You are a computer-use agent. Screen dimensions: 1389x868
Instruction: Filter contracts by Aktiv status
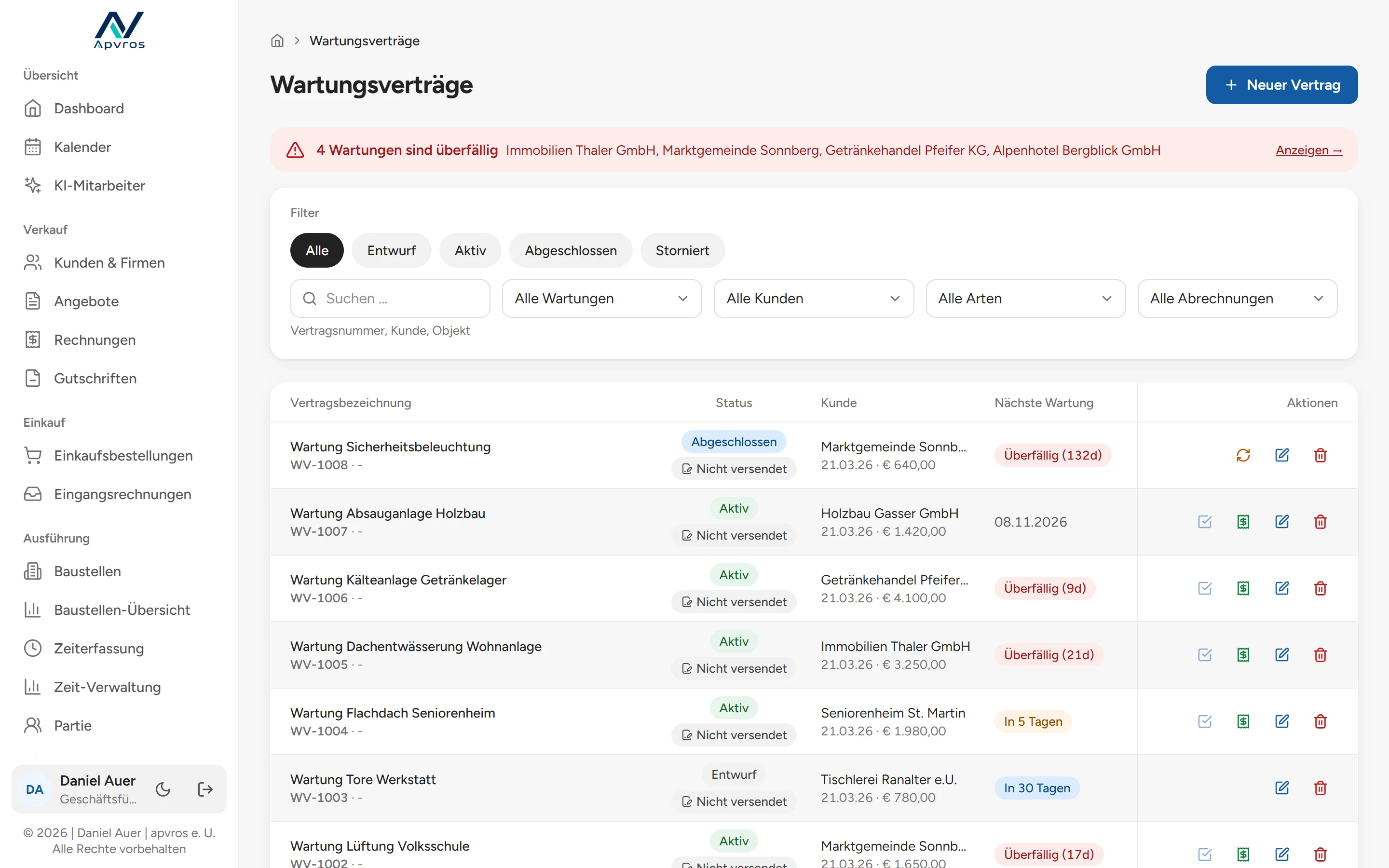(470, 250)
